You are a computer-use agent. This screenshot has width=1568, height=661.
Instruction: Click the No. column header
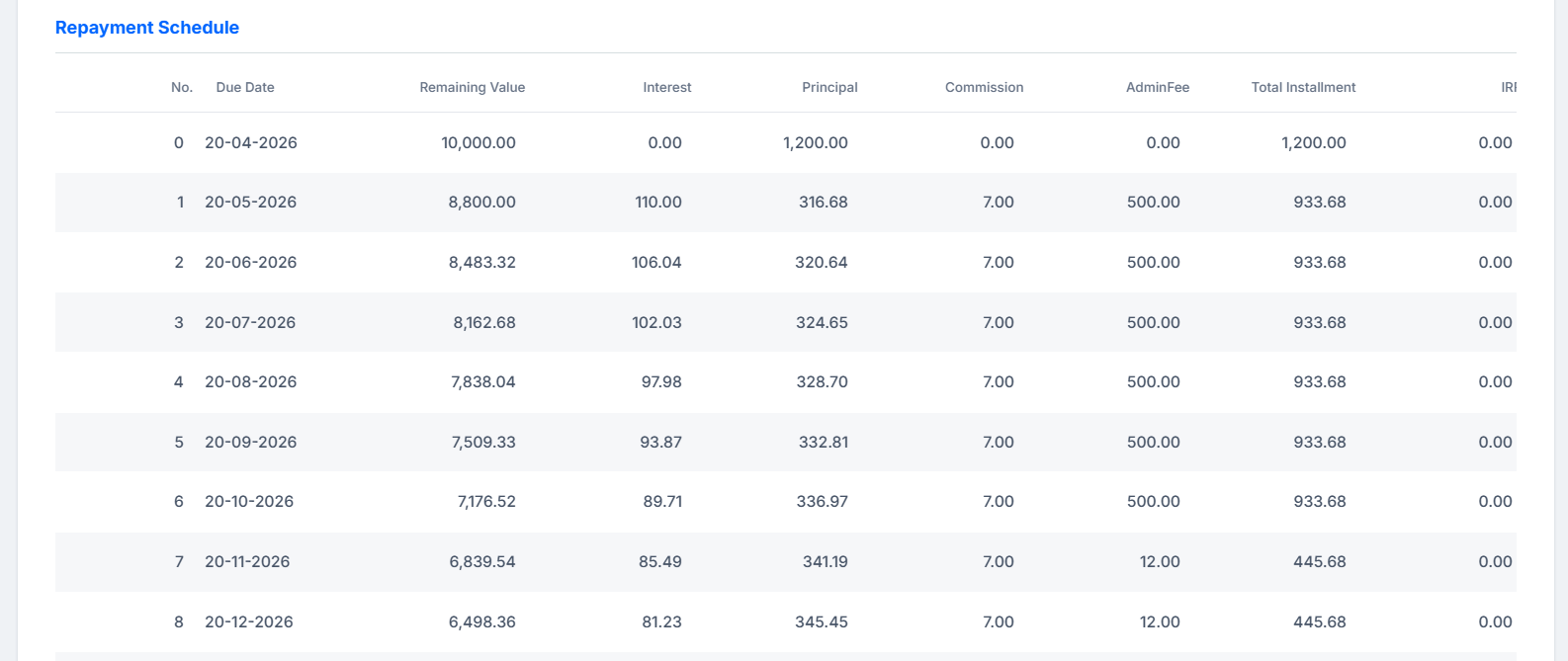(x=182, y=87)
